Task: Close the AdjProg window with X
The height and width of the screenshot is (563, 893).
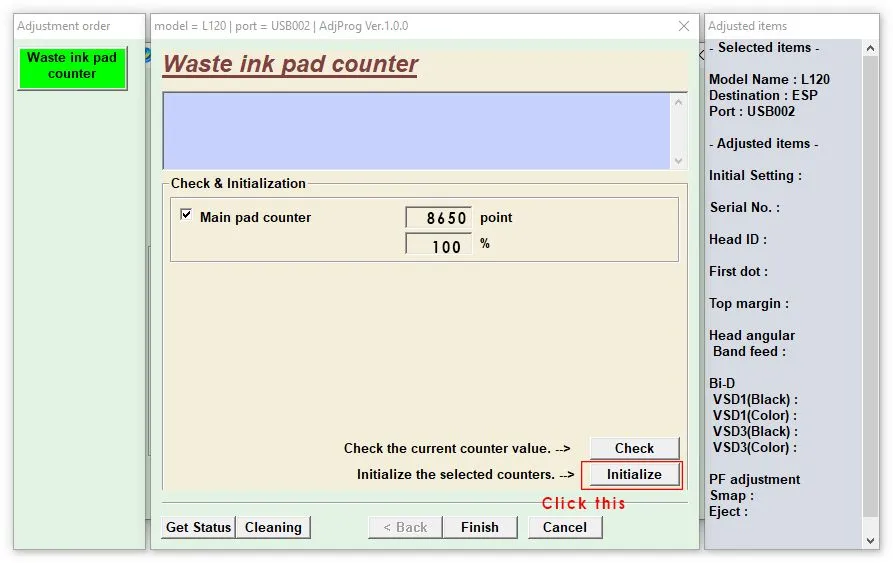Action: coord(684,26)
